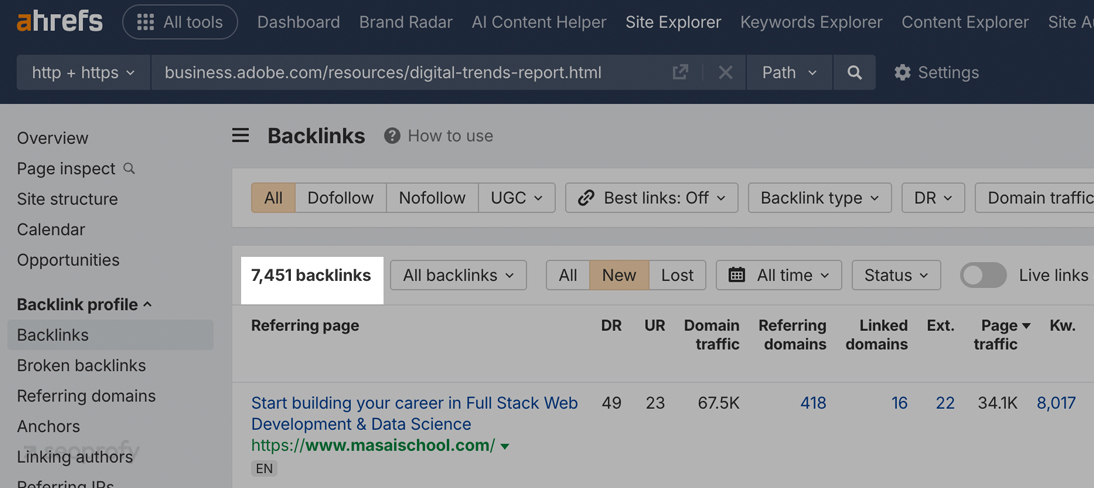
Task: Sort by DR column header
Action: tap(611, 325)
